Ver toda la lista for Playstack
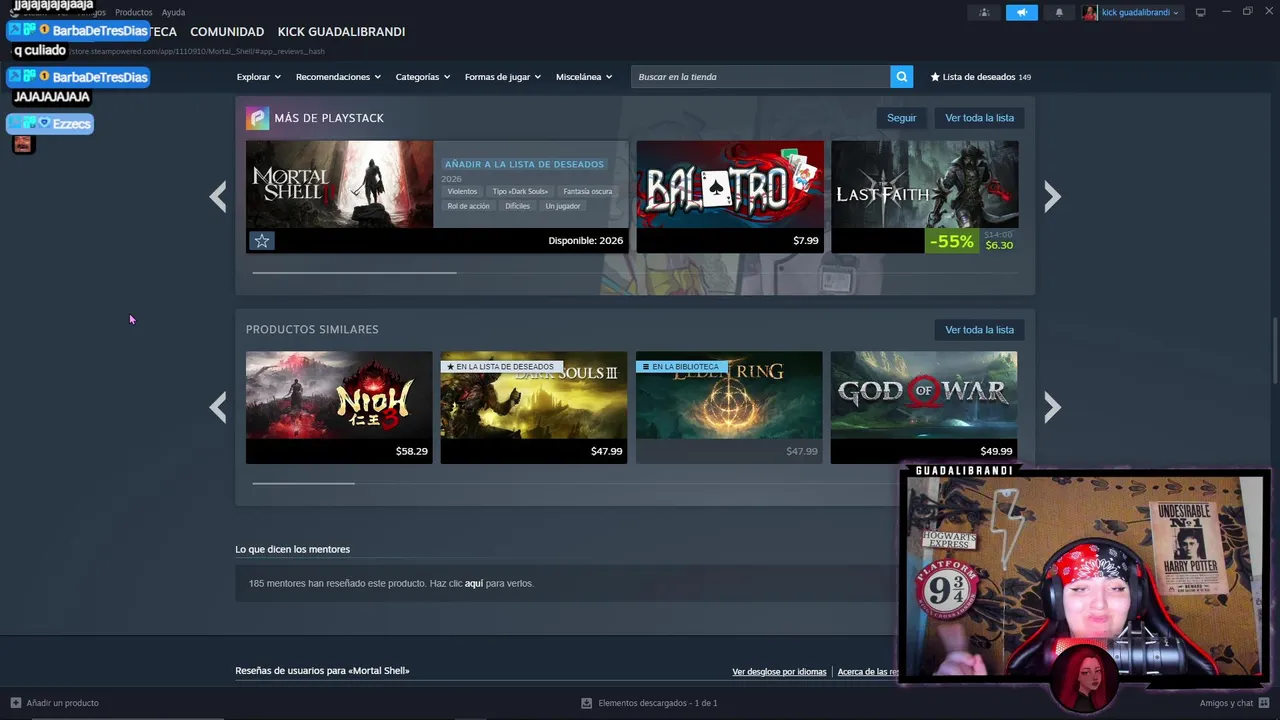1280x720 pixels. coord(979,118)
